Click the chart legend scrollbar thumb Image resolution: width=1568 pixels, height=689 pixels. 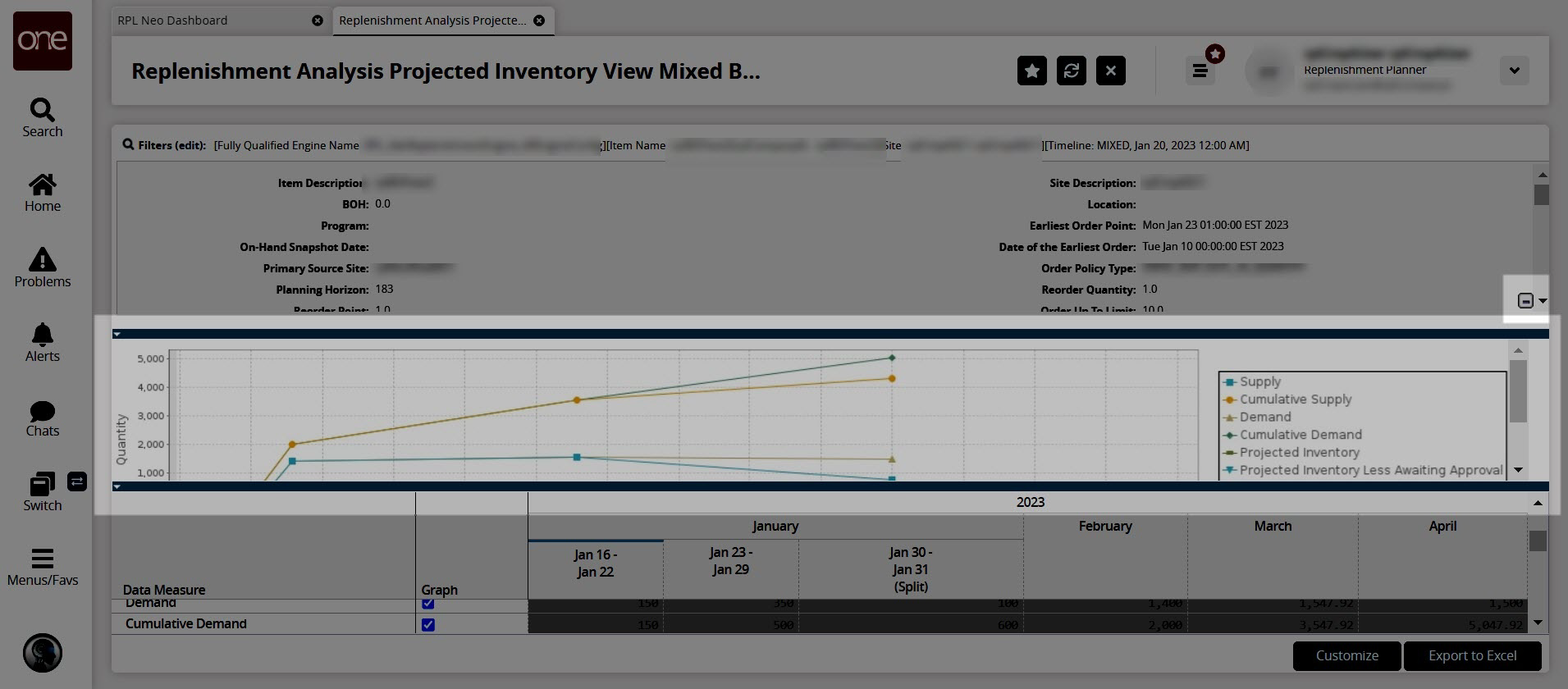[x=1518, y=390]
